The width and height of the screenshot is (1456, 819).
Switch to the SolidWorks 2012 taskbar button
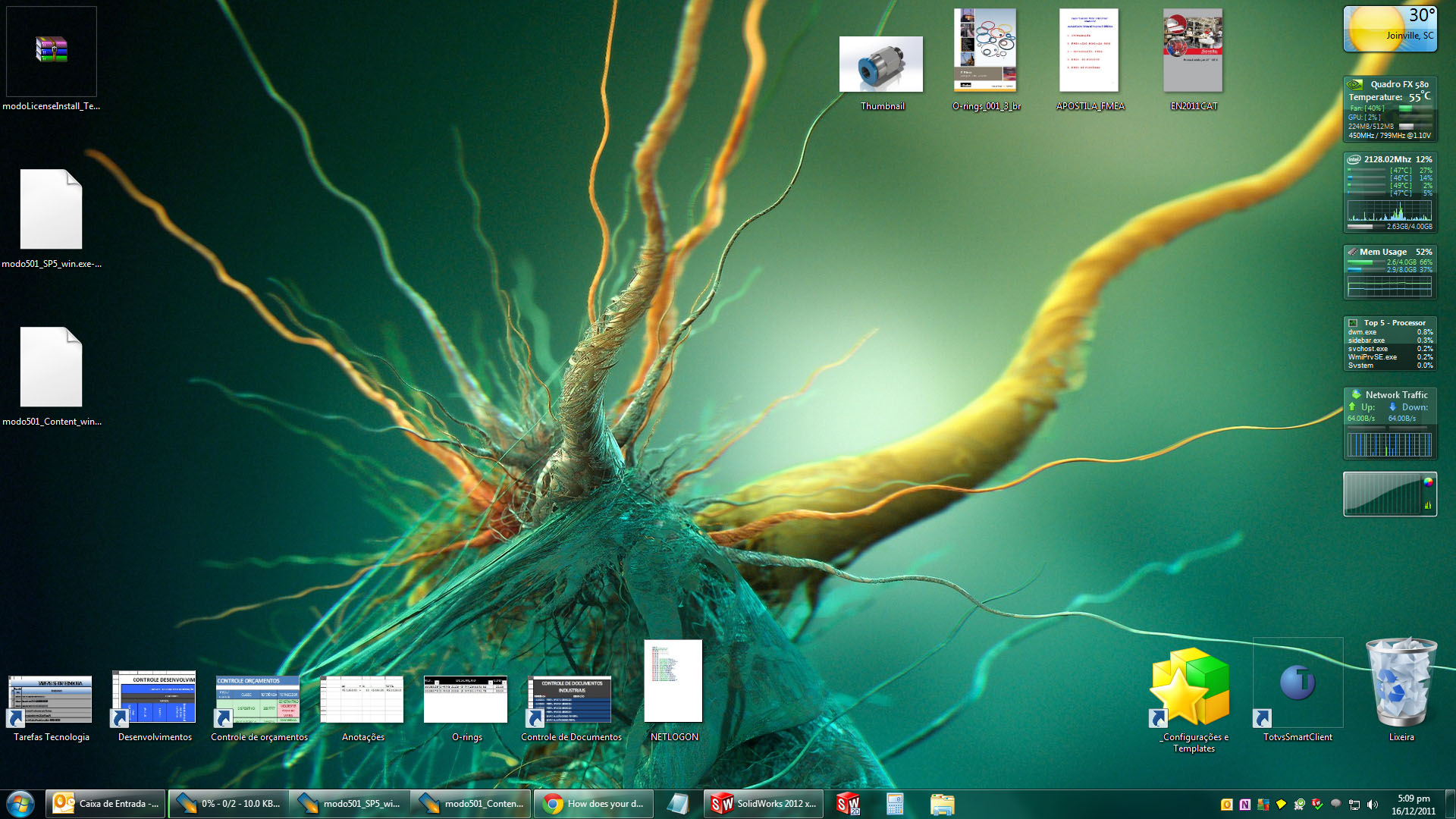pyautogui.click(x=764, y=804)
